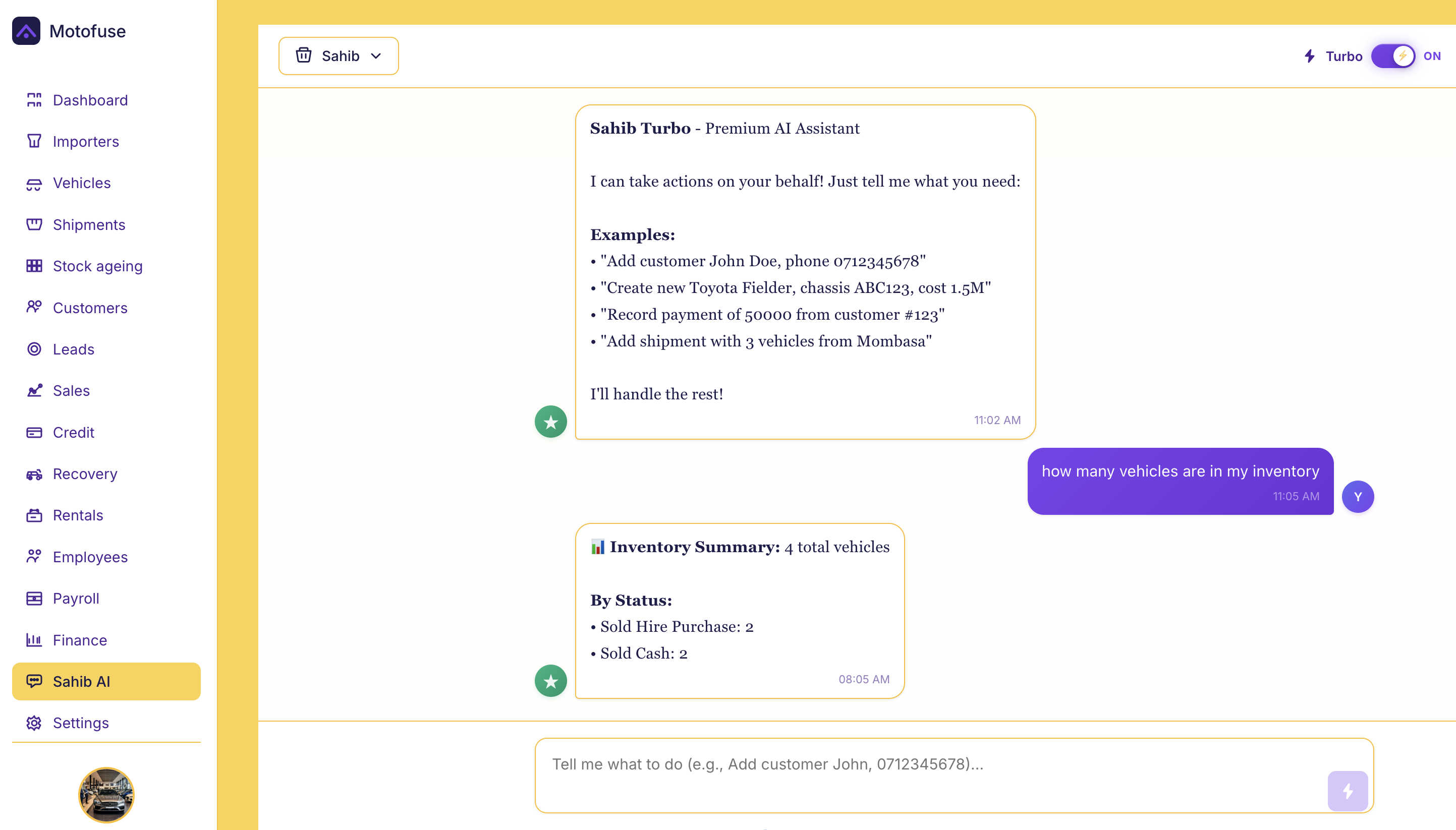
Task: Click the 'Sold Cash: 2' line
Action: pos(639,654)
